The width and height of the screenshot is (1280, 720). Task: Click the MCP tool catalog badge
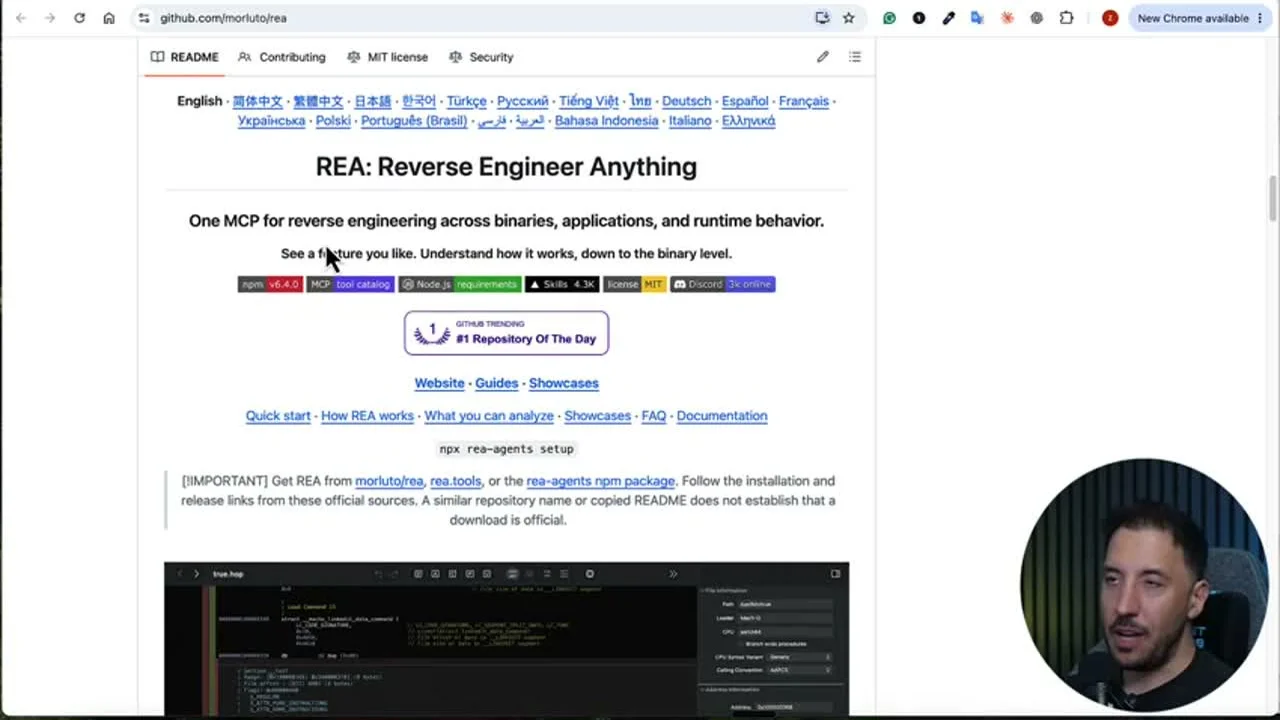pos(350,284)
